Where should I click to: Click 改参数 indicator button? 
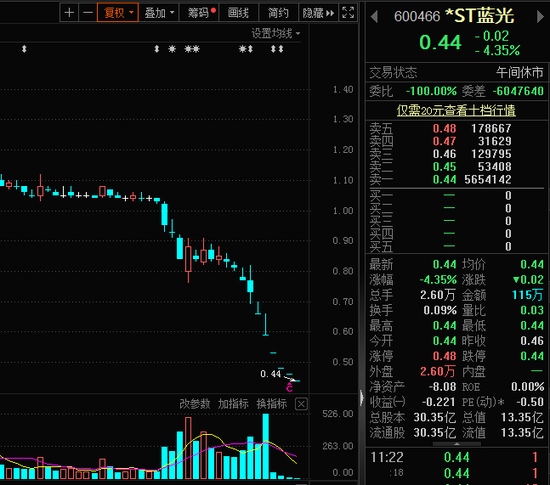pyautogui.click(x=195, y=404)
